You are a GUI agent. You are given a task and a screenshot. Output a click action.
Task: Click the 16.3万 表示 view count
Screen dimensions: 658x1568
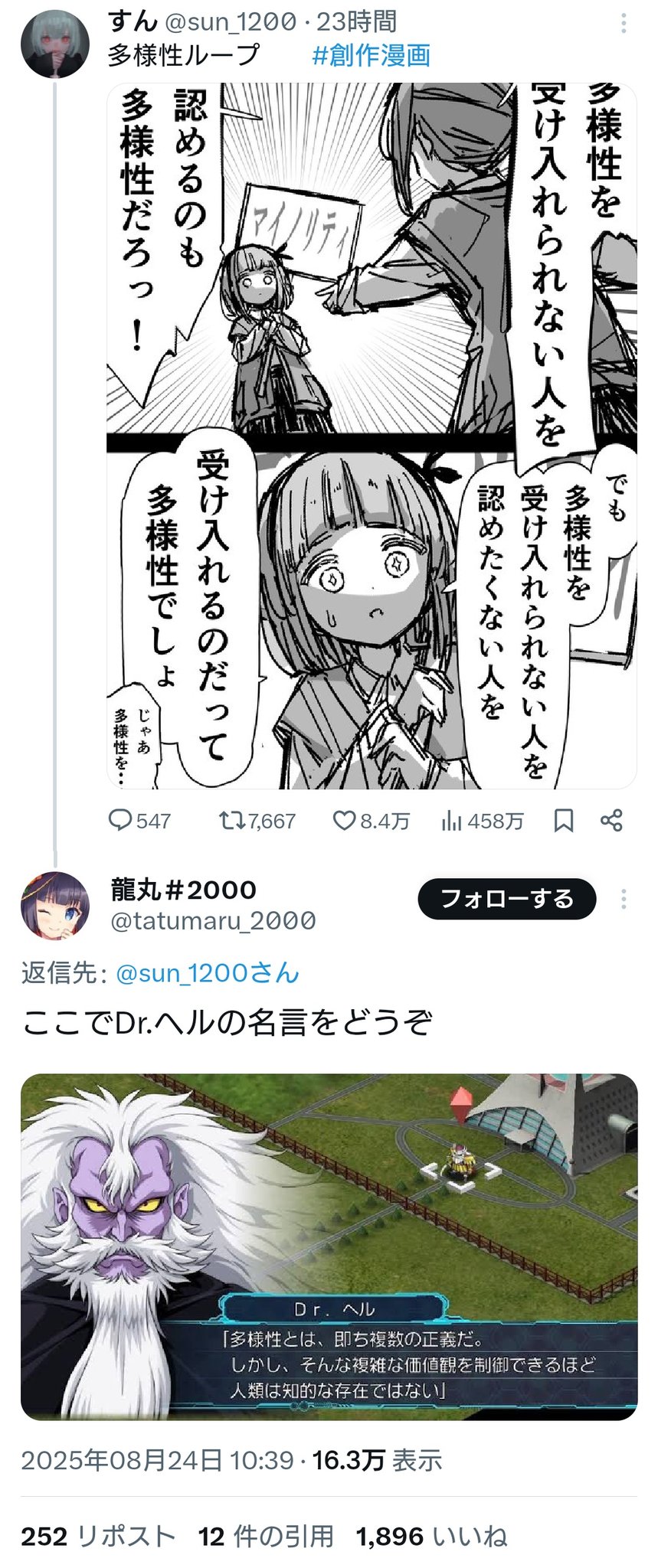tap(377, 1461)
